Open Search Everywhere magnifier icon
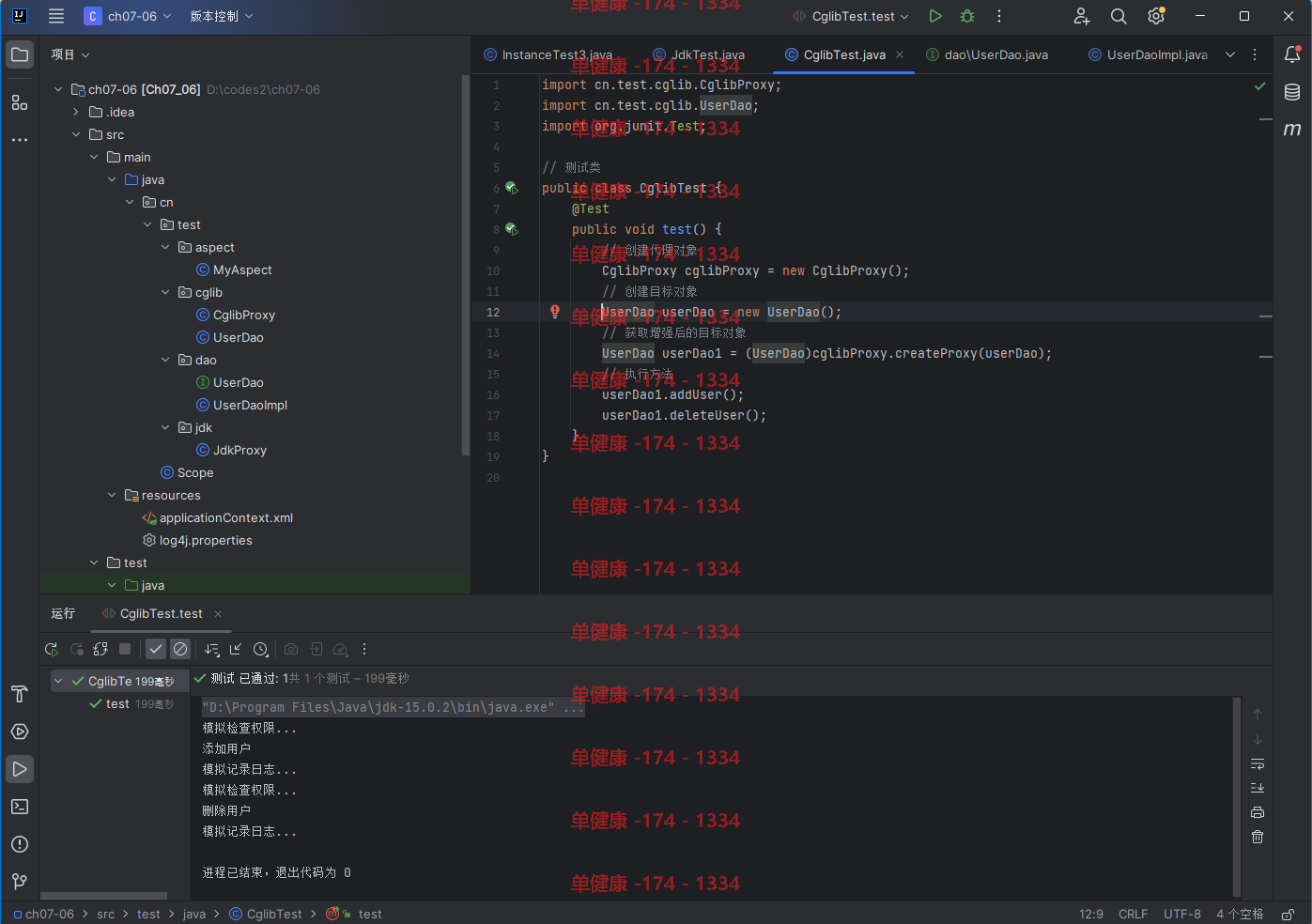This screenshot has height=924, width=1312. click(1119, 16)
